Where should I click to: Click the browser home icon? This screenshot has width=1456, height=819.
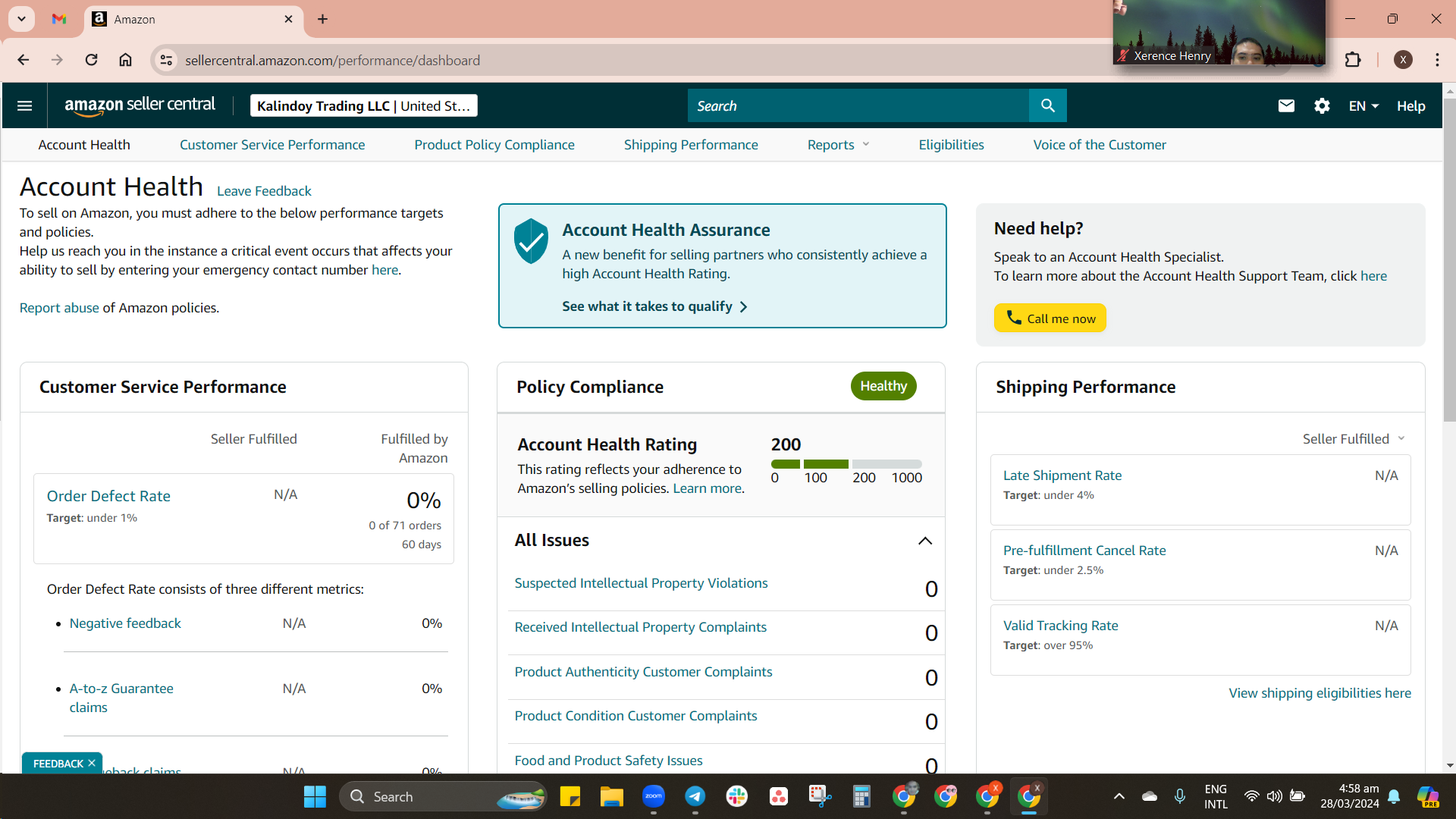tap(125, 60)
